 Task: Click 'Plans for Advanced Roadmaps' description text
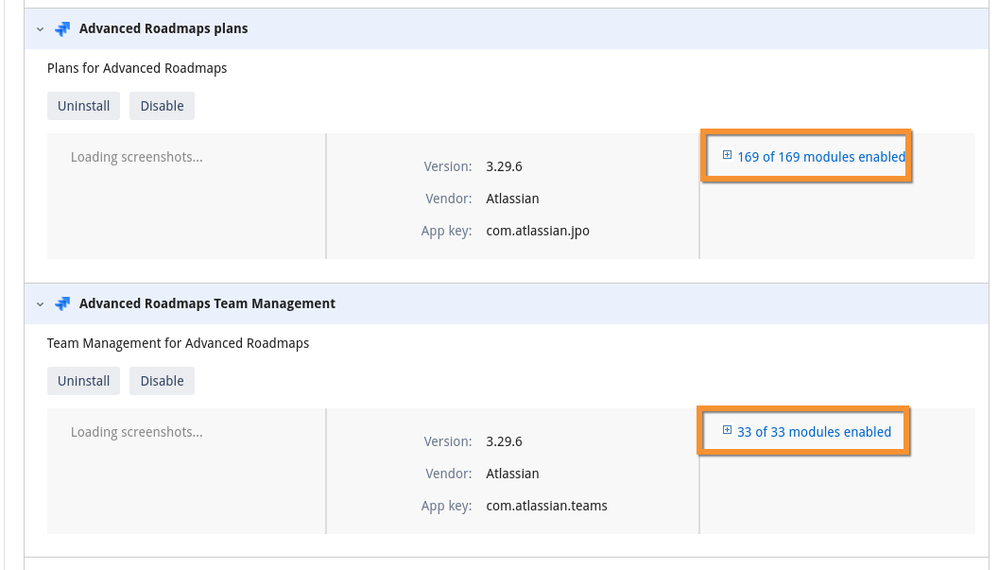pyautogui.click(x=137, y=68)
